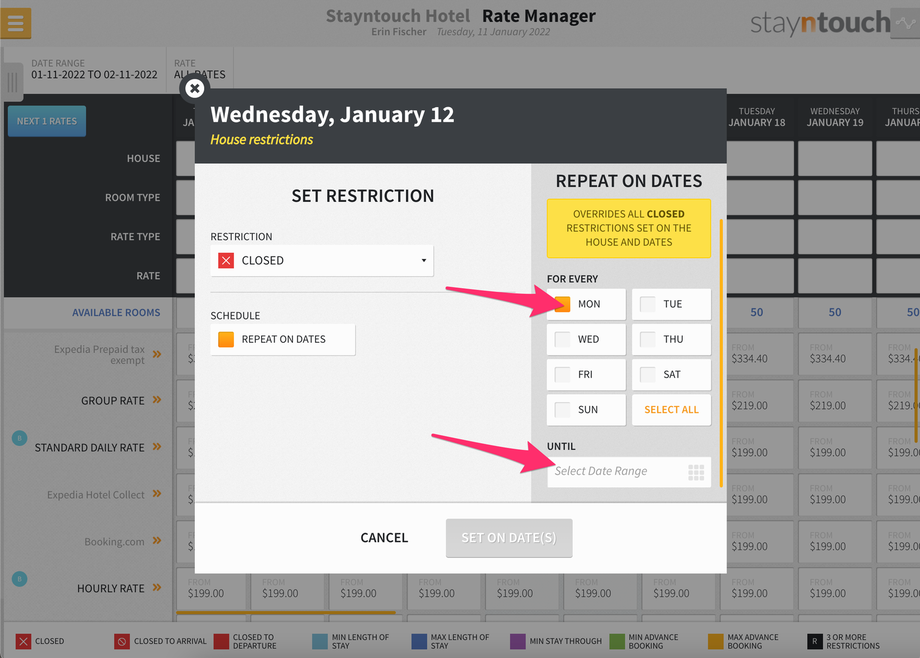The image size is (920, 658).
Task: Expand Expedia Hotel Collect row chevron
Action: pyautogui.click(x=157, y=494)
